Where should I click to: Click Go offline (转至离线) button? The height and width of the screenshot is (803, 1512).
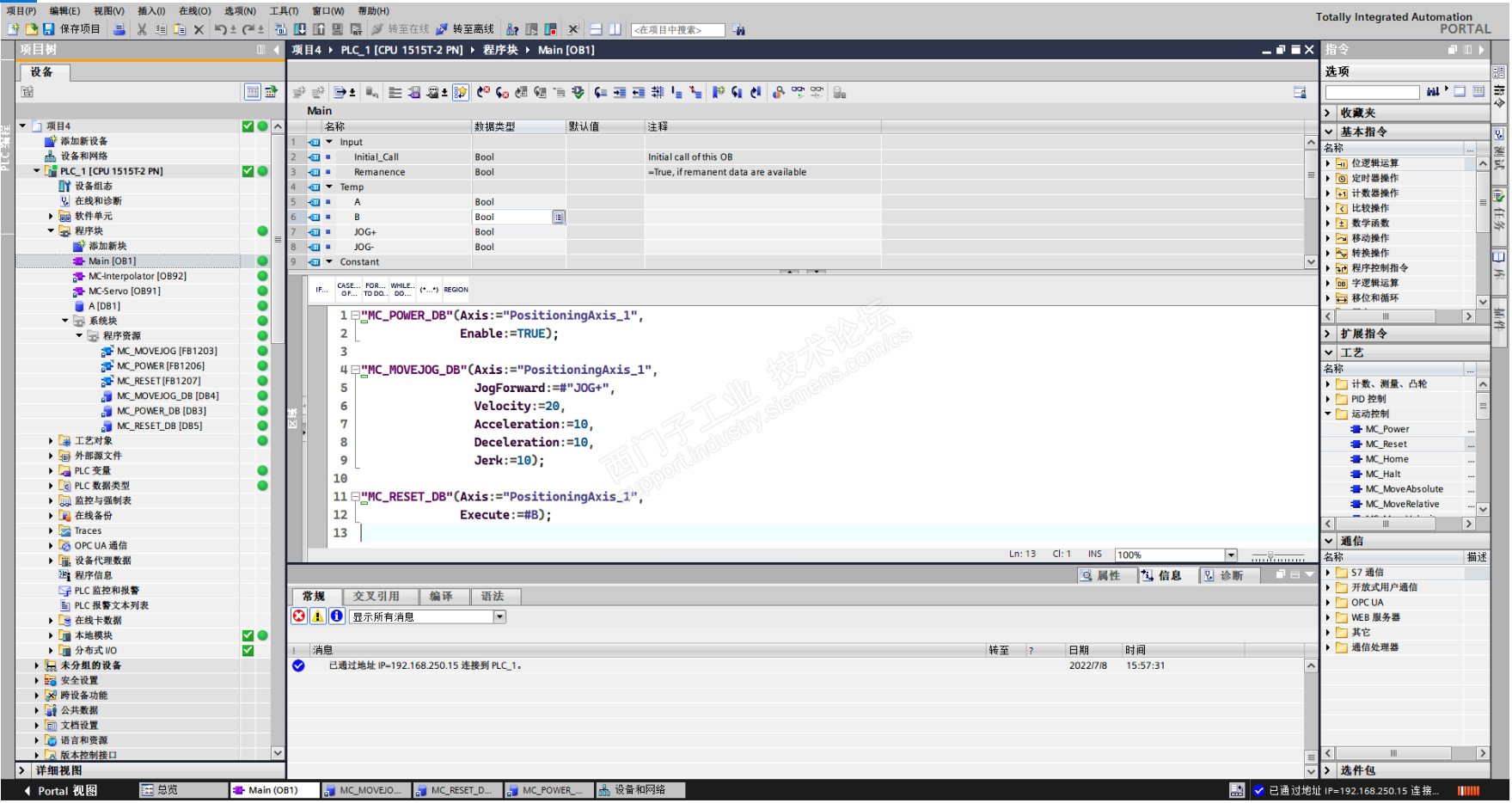click(466, 29)
